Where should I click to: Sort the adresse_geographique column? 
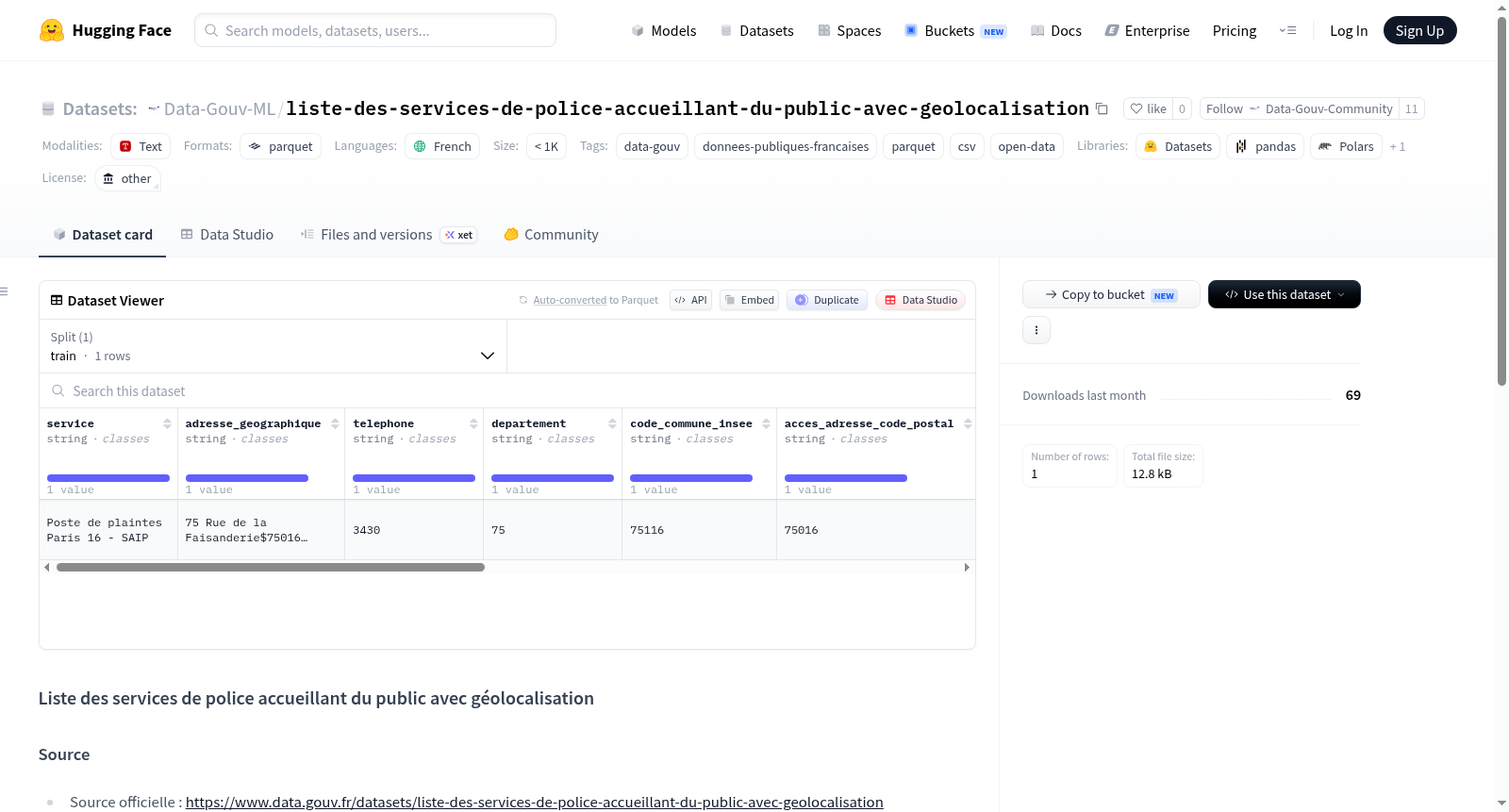click(335, 423)
